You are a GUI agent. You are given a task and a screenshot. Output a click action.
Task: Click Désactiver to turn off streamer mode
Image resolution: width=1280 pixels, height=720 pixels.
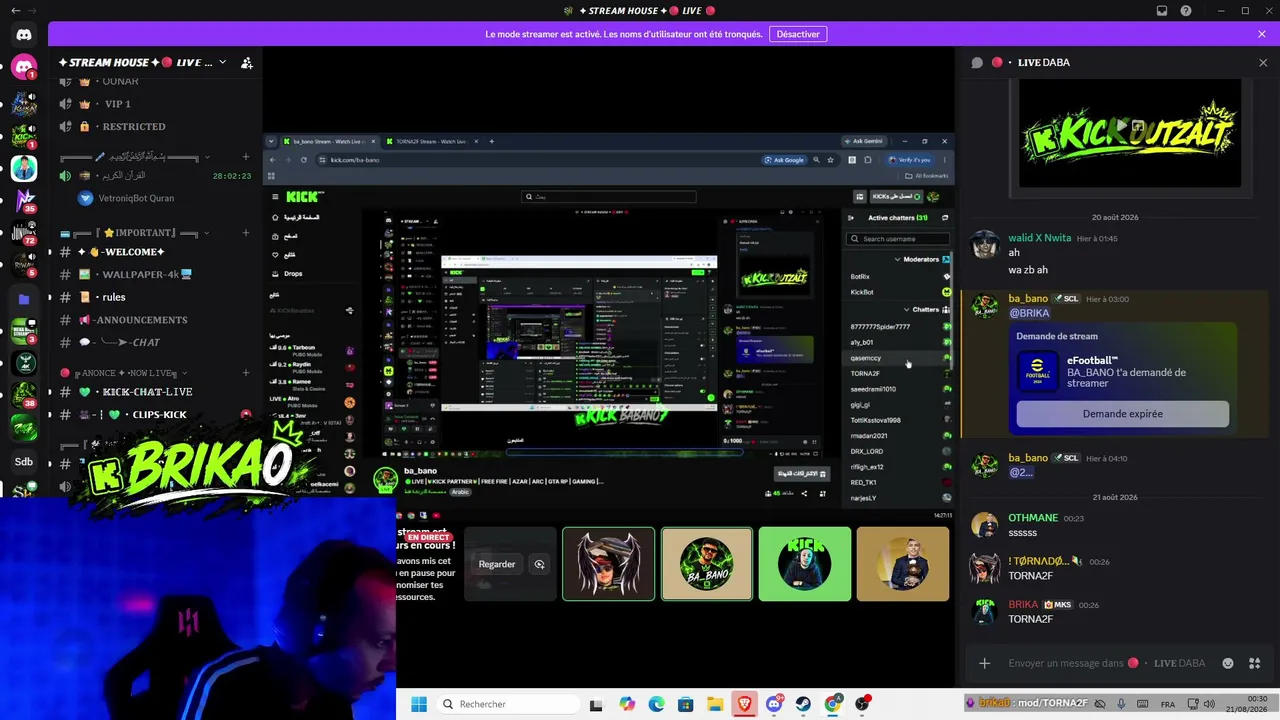pyautogui.click(x=798, y=34)
